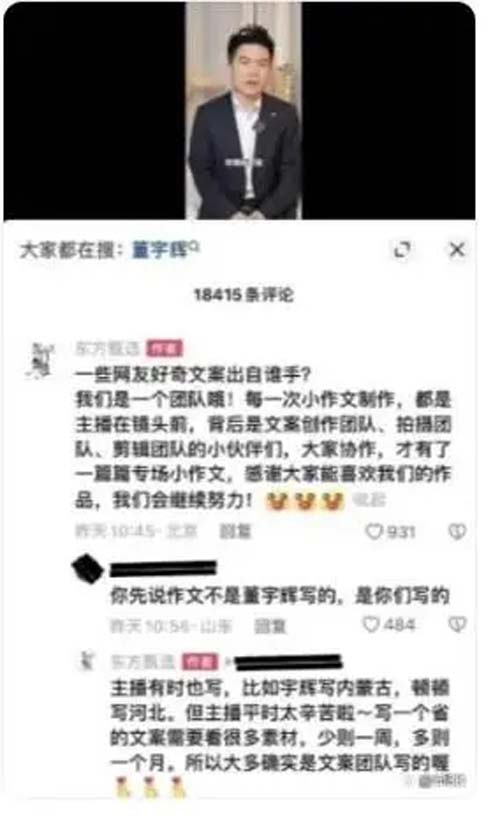
Task: Open the 东方甄选 username in the last reply
Action: click(x=142, y=661)
